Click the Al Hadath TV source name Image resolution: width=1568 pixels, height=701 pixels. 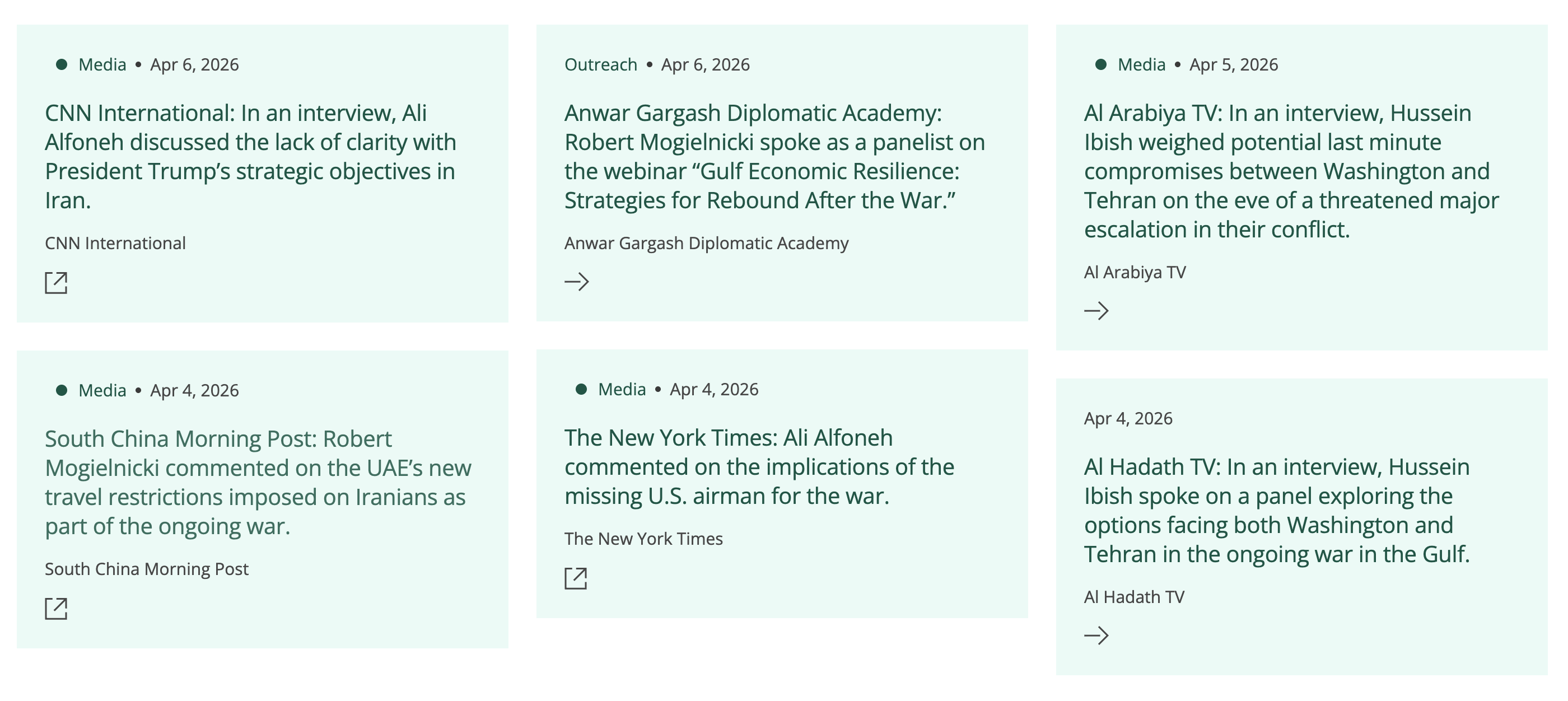(x=1133, y=597)
